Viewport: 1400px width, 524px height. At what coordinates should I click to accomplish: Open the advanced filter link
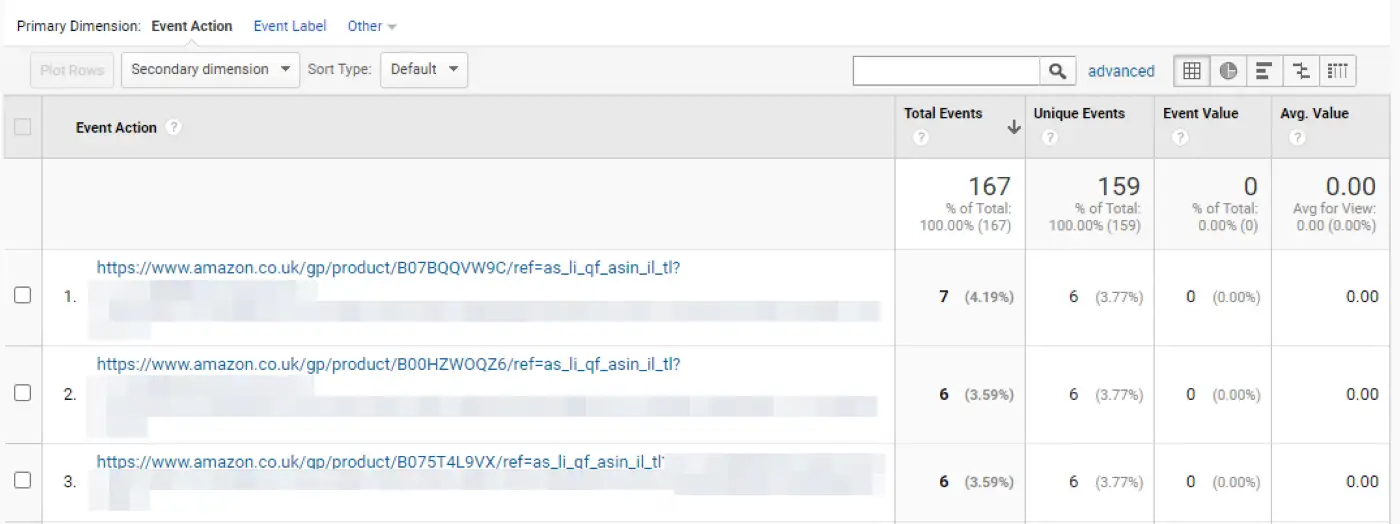(1121, 71)
